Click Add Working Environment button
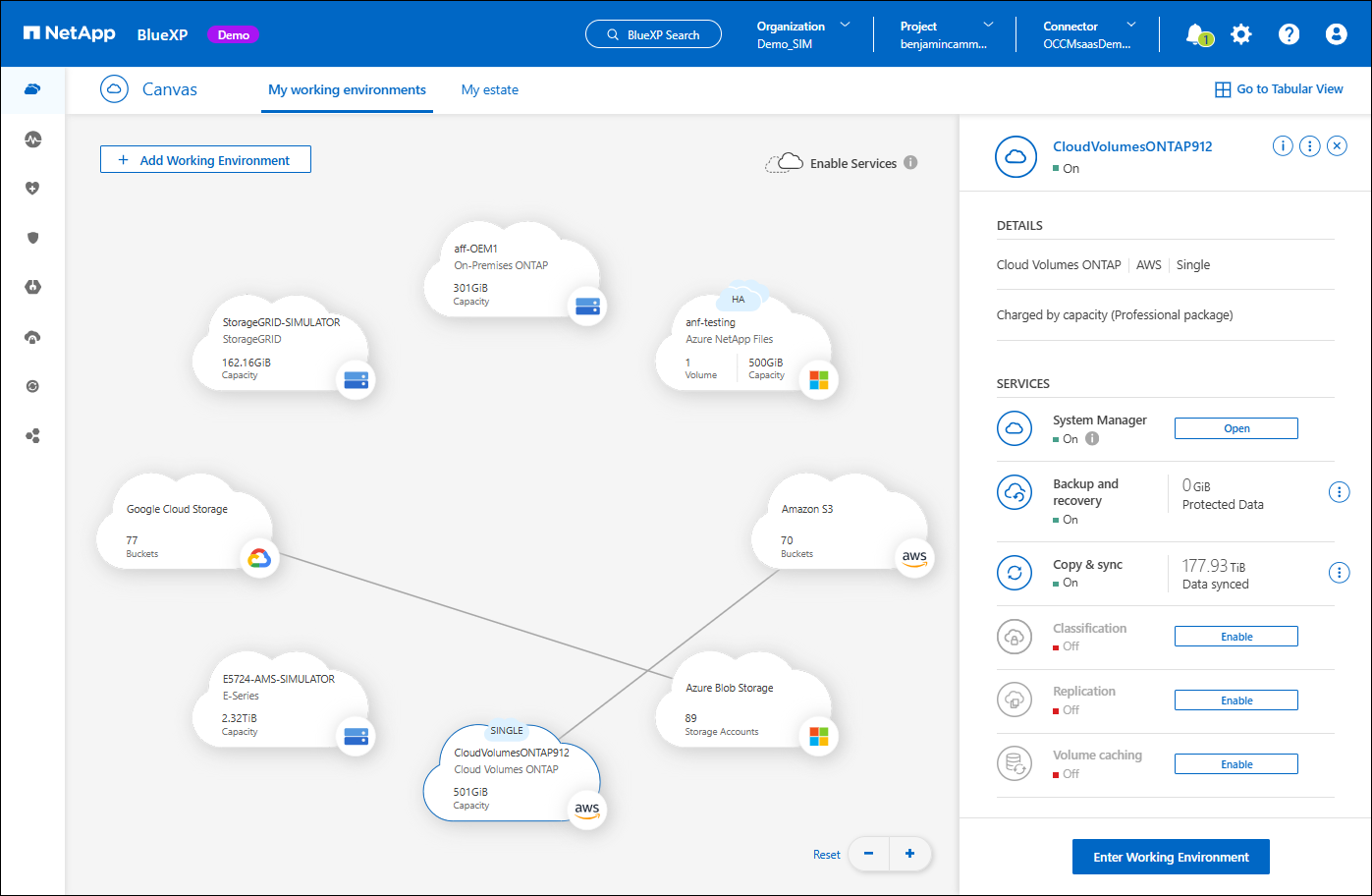Viewport: 1372px width, 896px height. (x=205, y=160)
